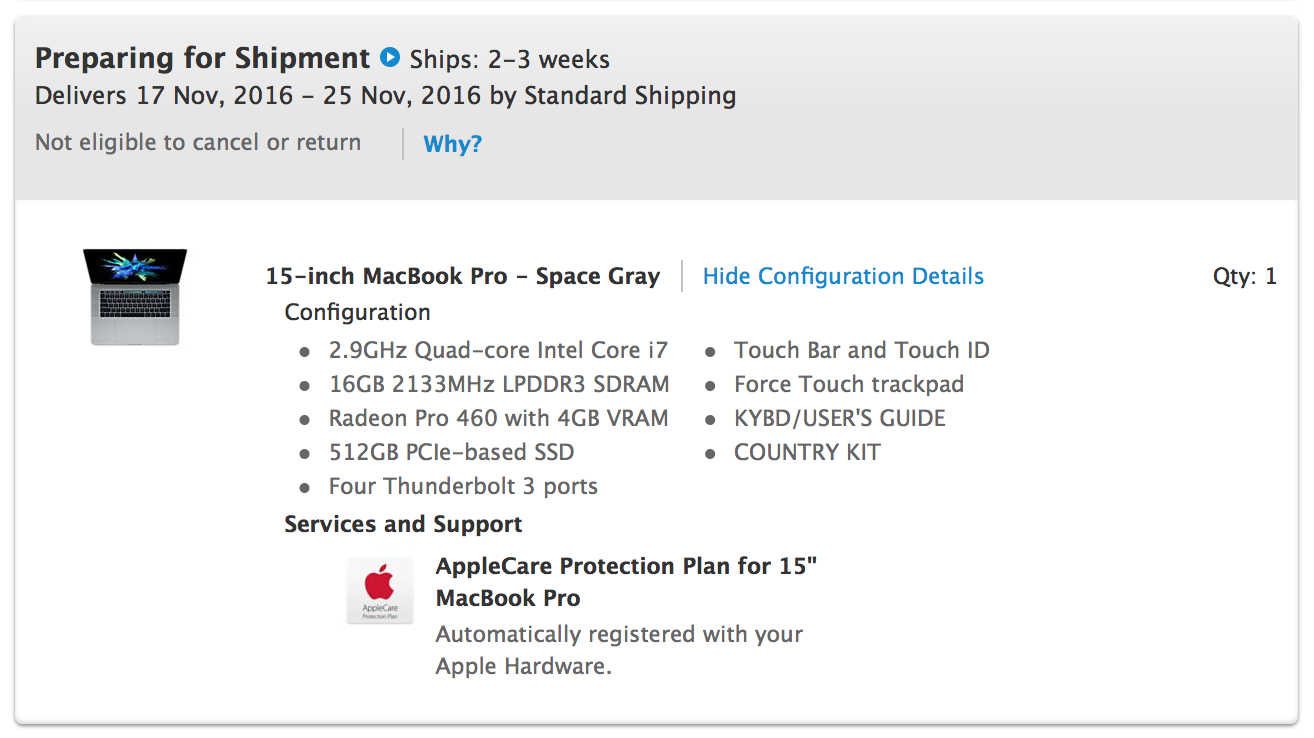Click "Not eligible to cancel or return" text
The width and height of the screenshot is (1314, 738).
(198, 143)
